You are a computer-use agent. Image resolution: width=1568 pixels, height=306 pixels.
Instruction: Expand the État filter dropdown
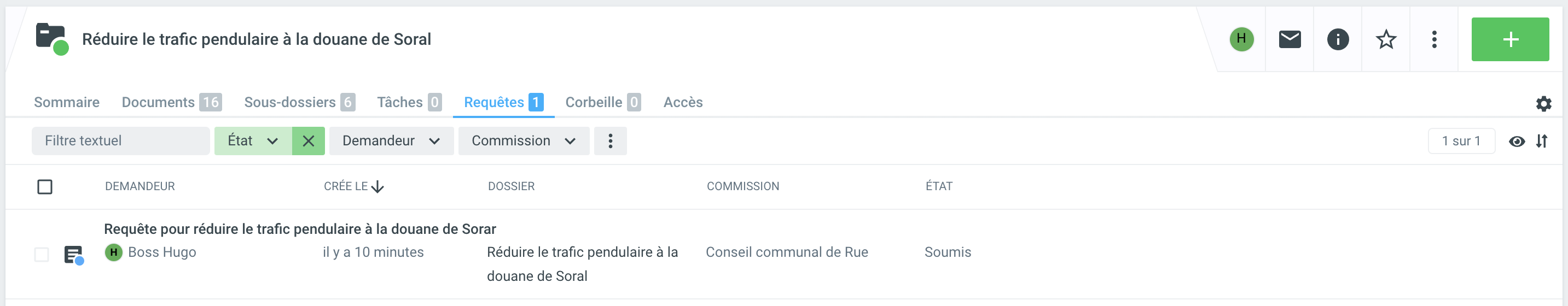[x=253, y=141]
